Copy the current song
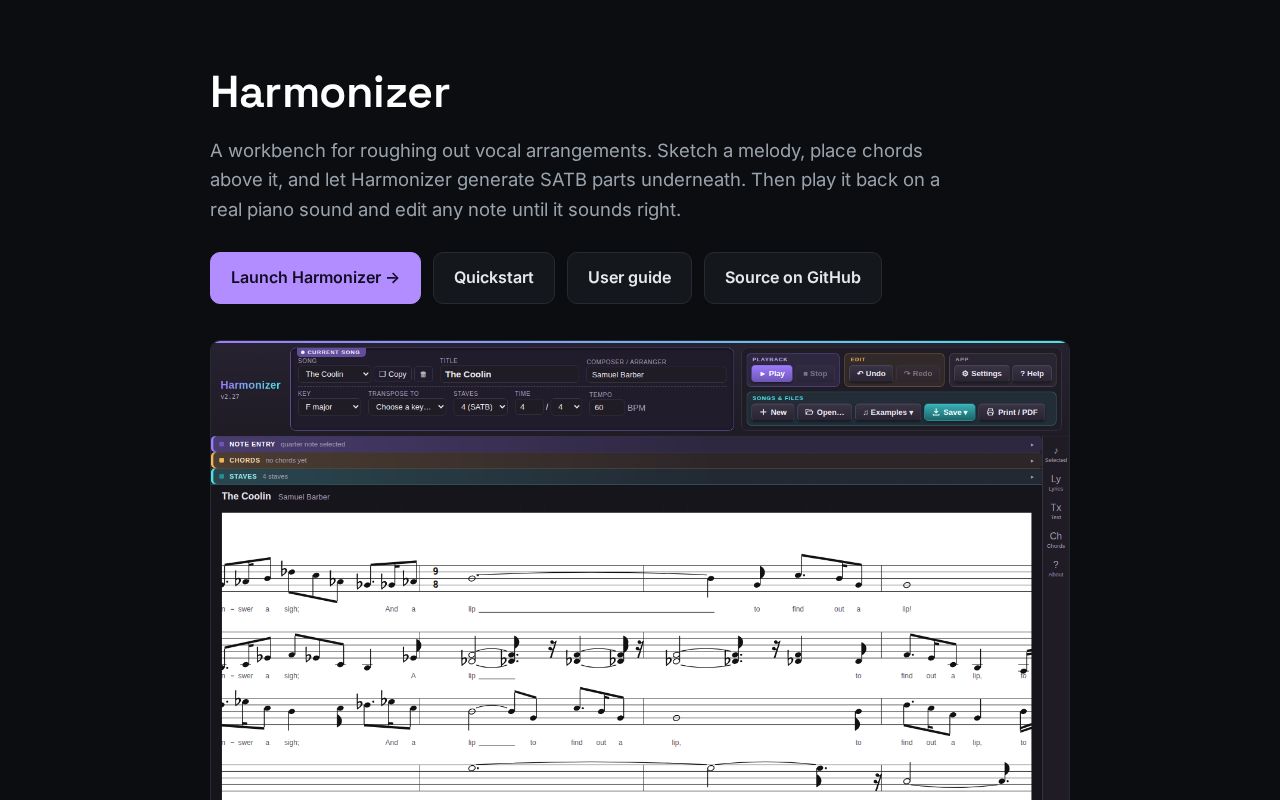This screenshot has height=800, width=1280. pyautogui.click(x=393, y=374)
